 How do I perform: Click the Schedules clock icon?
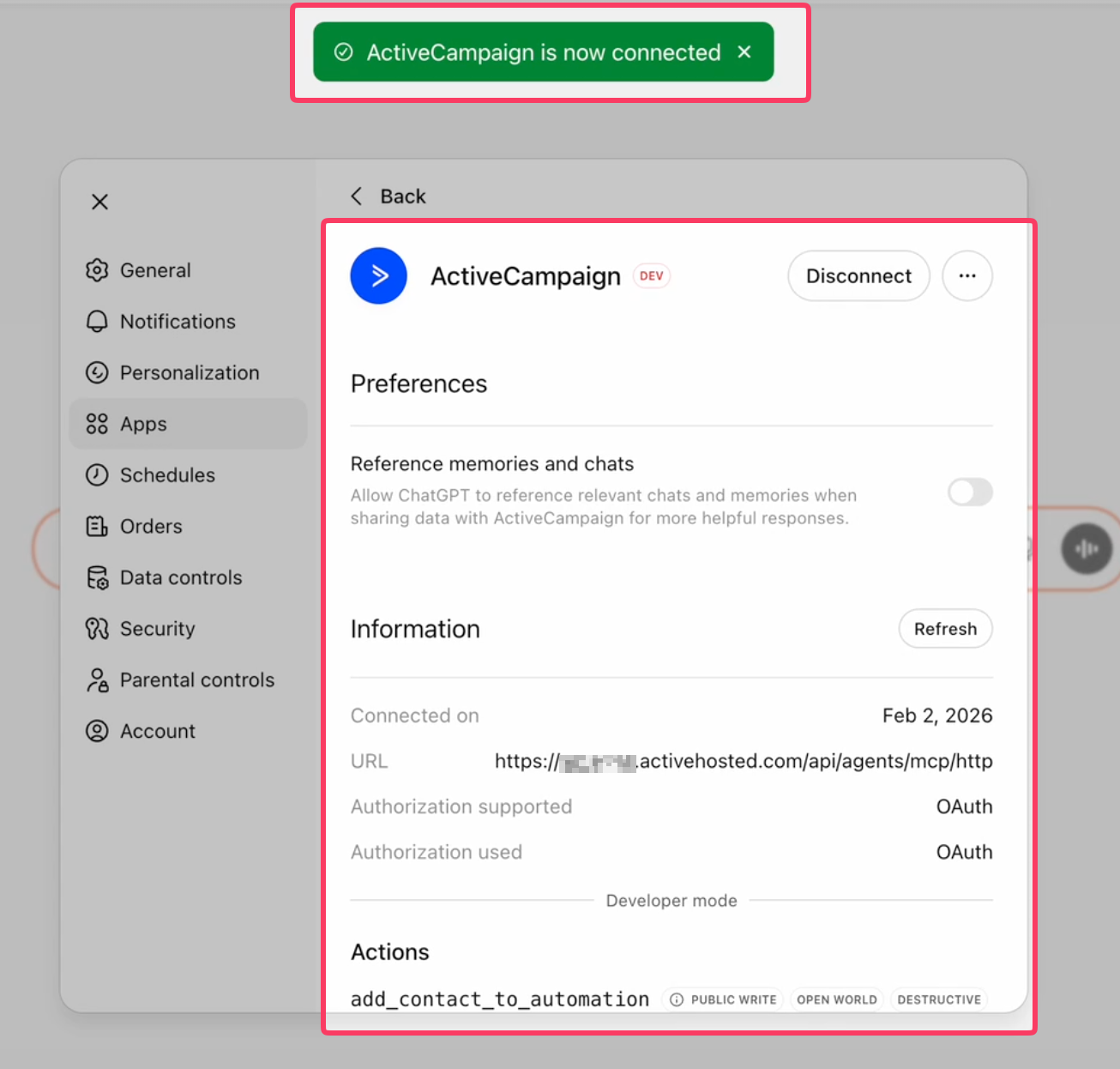97,475
